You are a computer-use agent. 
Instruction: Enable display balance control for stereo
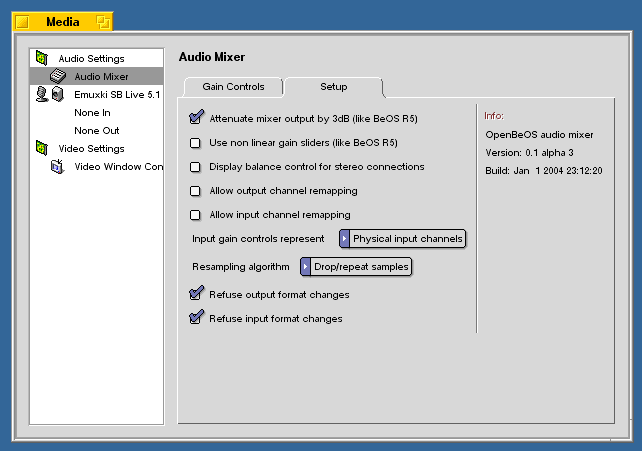point(196,167)
